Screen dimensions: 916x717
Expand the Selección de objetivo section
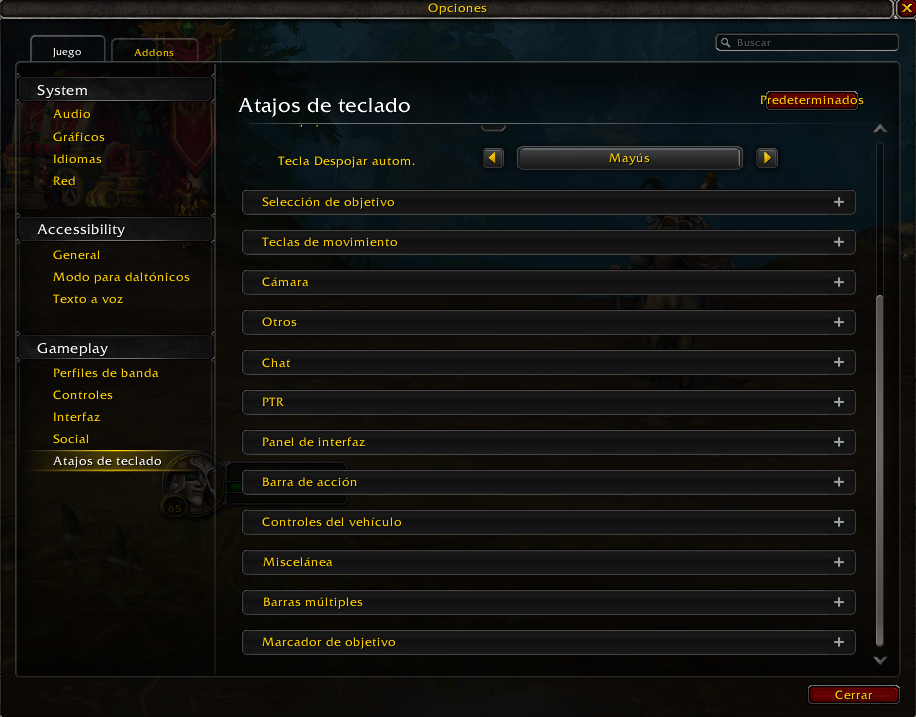(549, 202)
